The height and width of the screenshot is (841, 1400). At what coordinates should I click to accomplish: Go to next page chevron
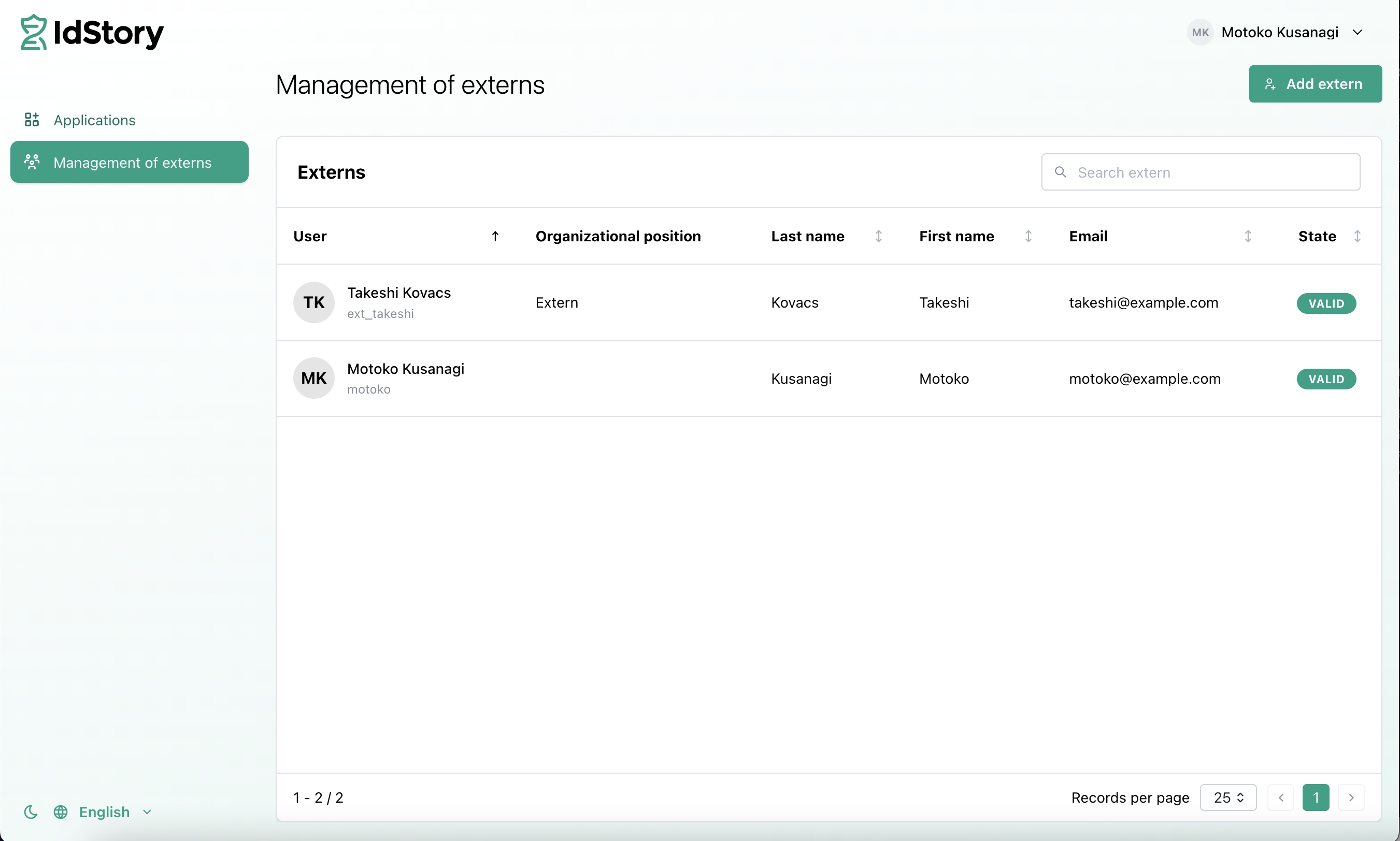point(1351,798)
